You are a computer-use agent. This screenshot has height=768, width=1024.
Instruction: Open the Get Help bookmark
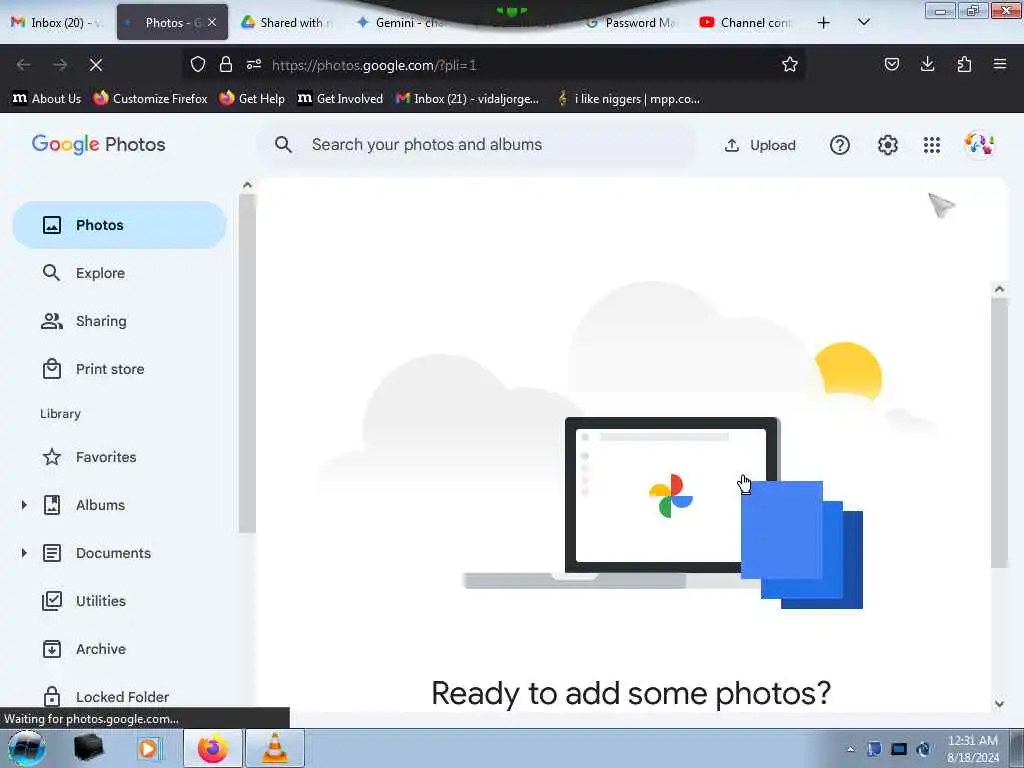252,99
